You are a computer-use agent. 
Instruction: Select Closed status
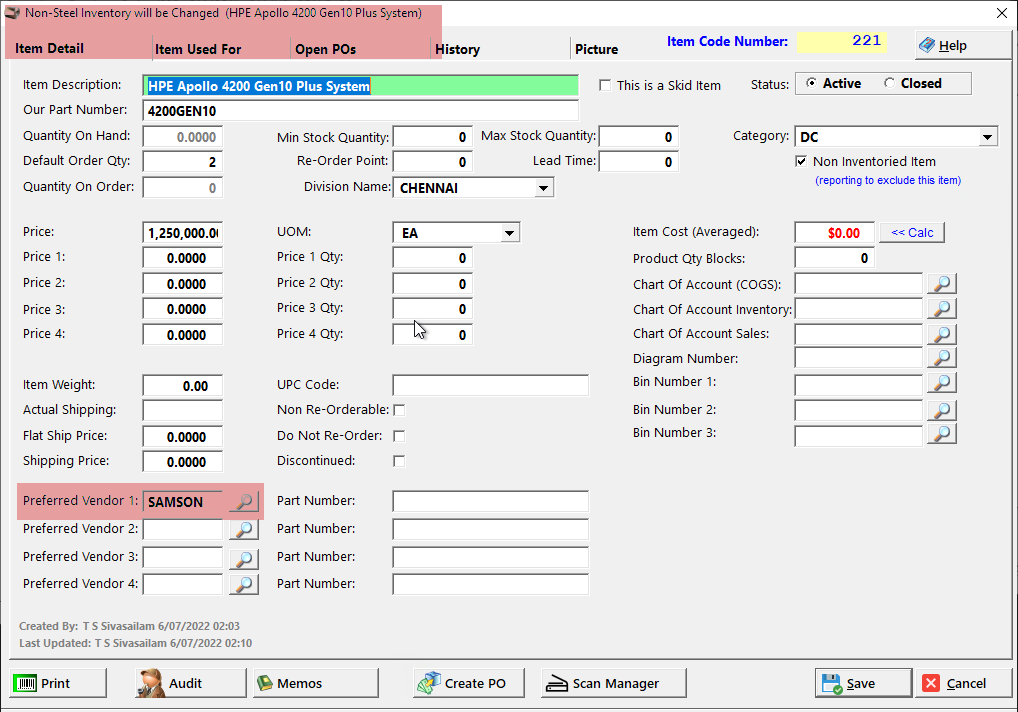point(889,83)
